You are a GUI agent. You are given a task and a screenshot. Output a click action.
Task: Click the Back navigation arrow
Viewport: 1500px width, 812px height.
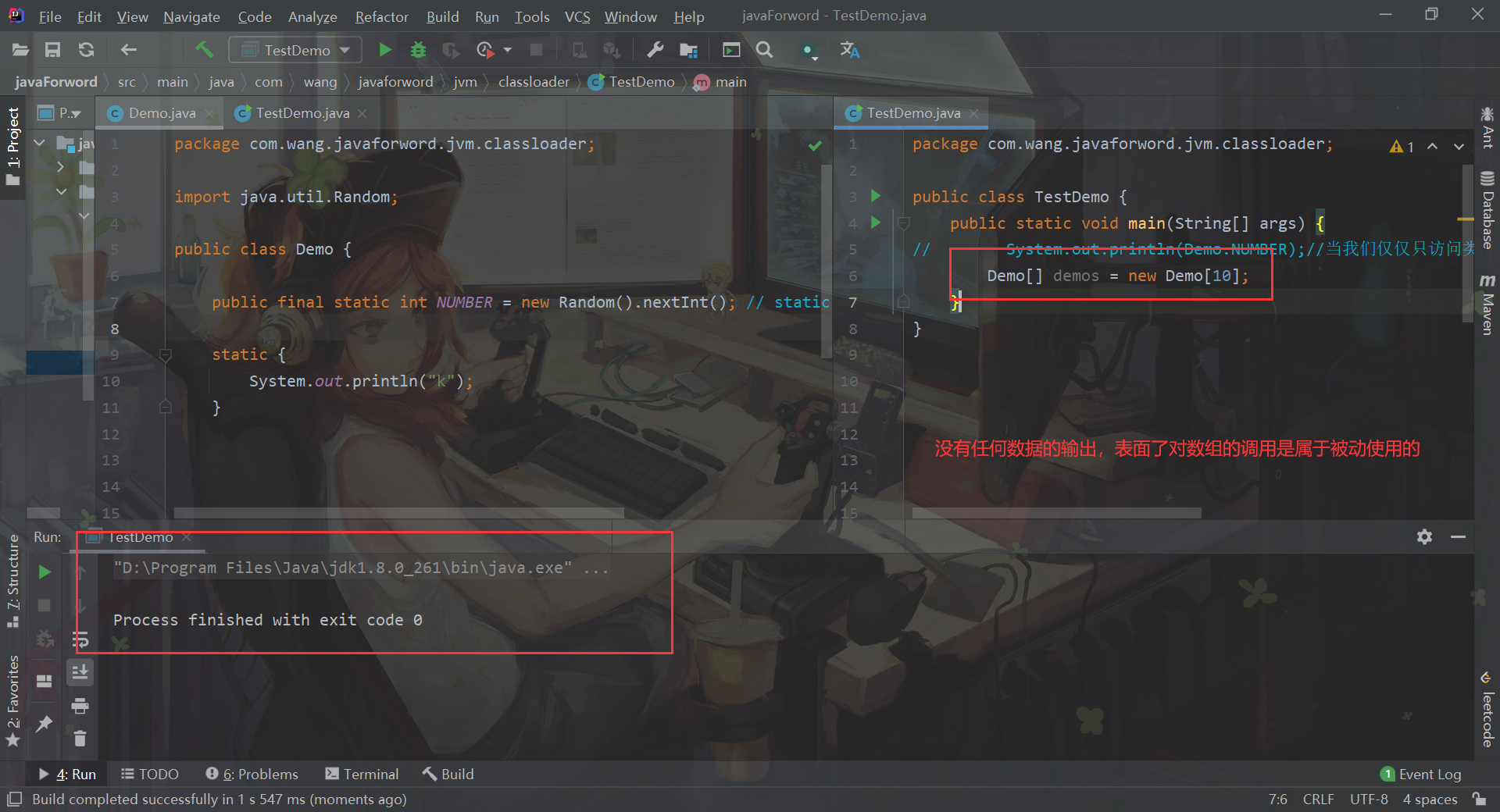128,50
